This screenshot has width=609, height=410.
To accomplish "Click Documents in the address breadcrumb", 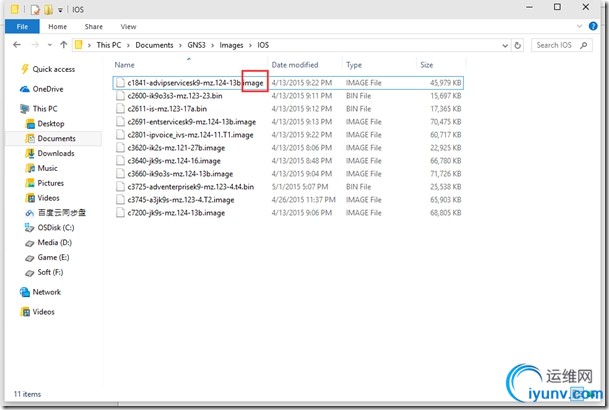I will (154, 45).
